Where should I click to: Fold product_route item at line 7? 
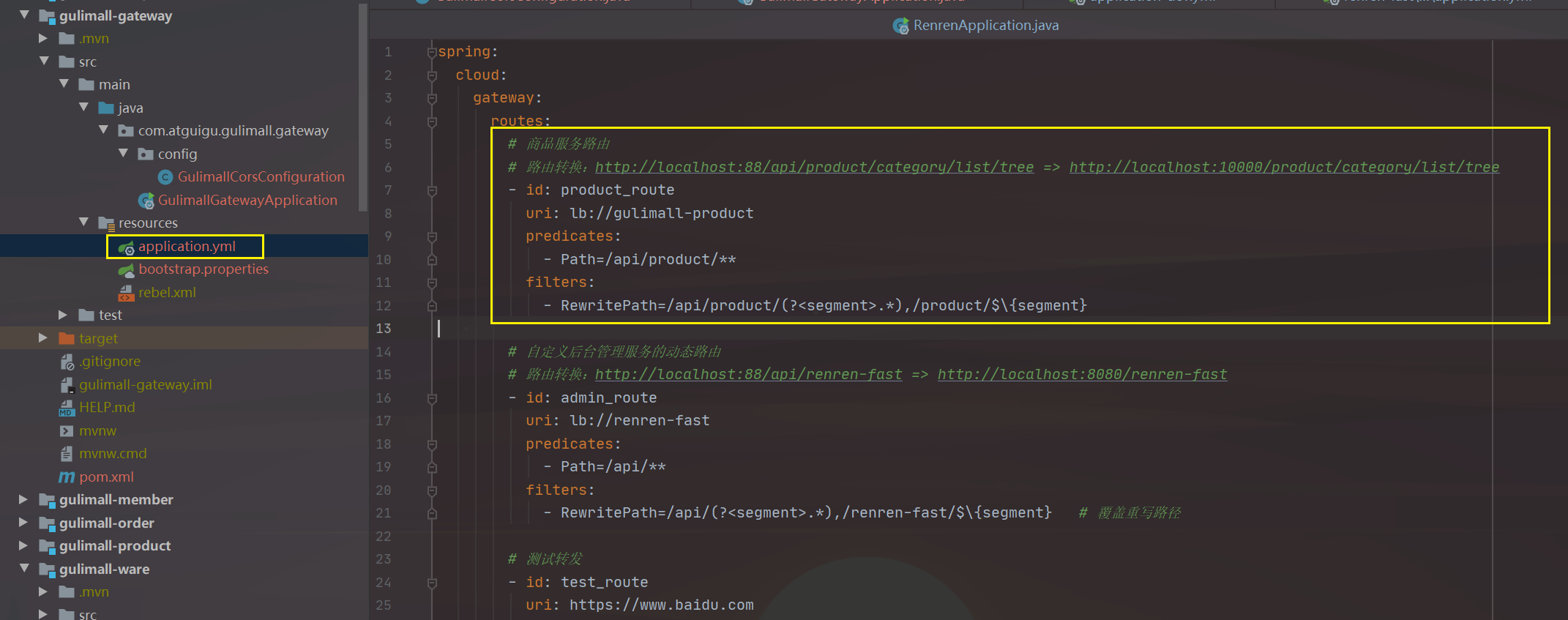click(432, 190)
